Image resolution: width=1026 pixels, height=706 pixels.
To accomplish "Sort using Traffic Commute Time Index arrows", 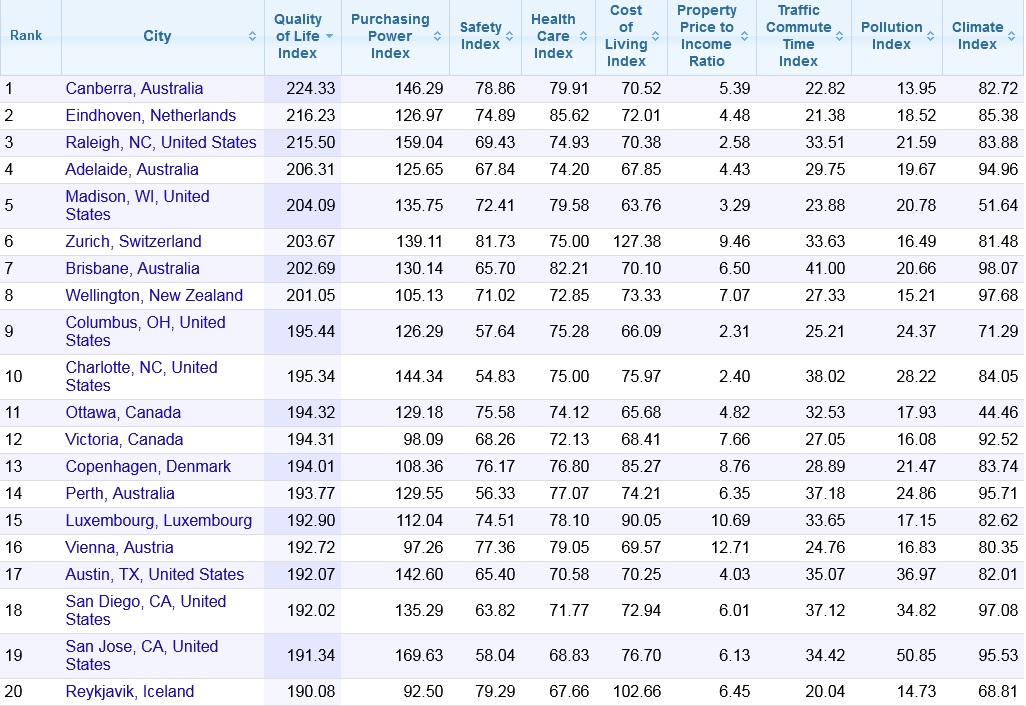I will tap(839, 36).
